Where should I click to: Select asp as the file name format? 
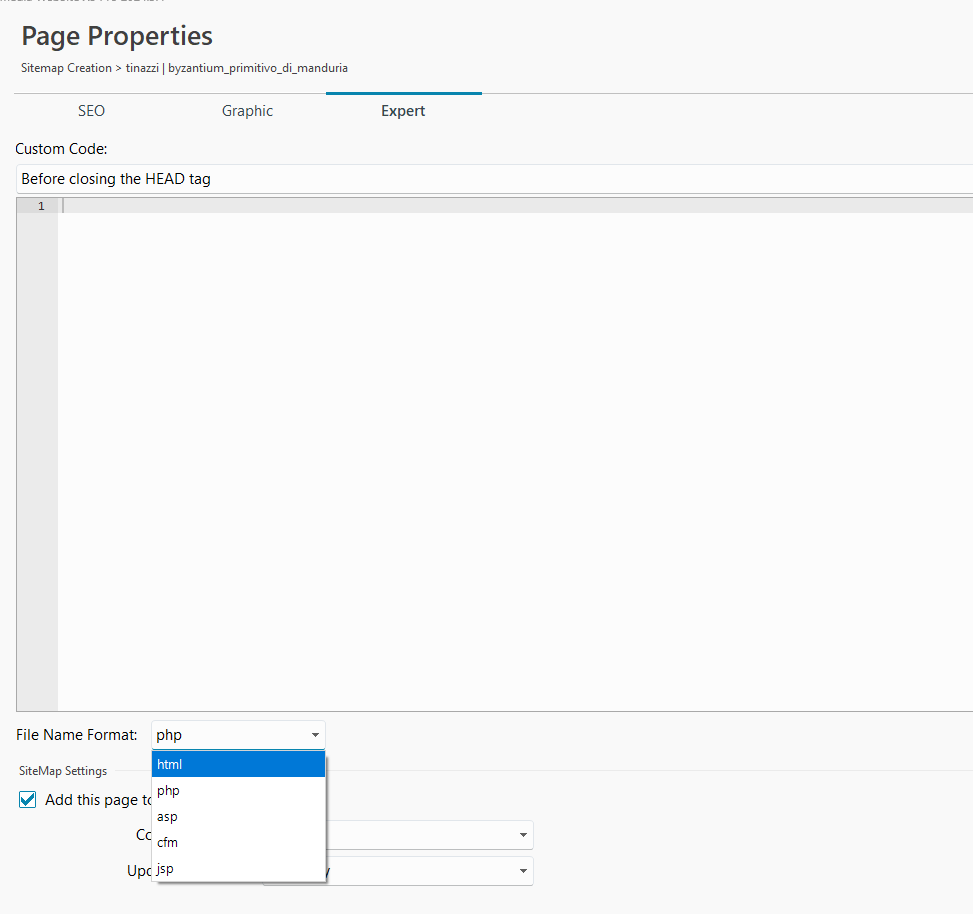point(238,817)
